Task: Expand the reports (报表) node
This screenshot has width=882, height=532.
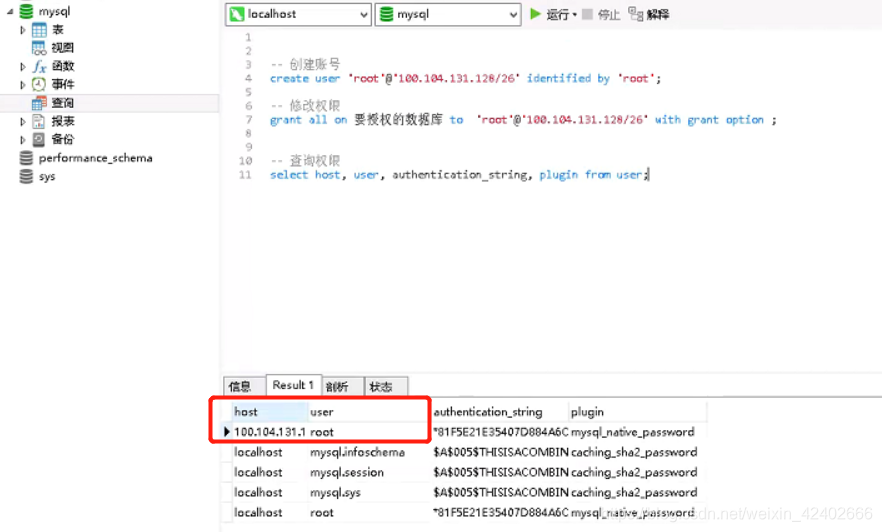Action: coord(22,121)
